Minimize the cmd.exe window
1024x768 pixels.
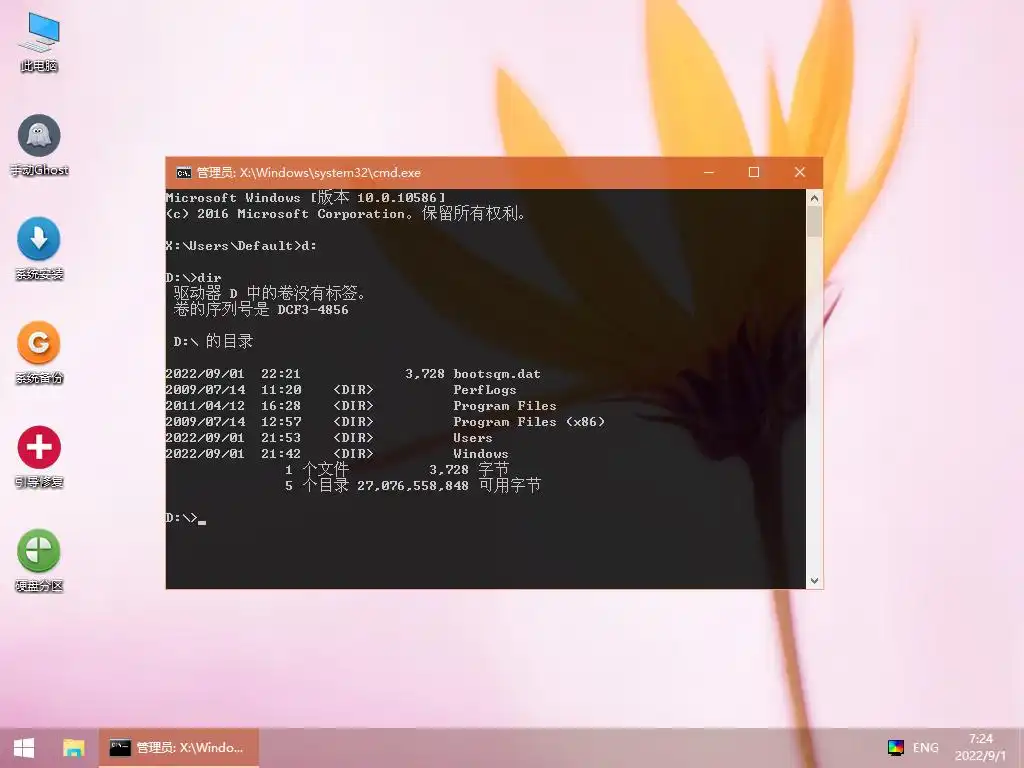pos(709,172)
